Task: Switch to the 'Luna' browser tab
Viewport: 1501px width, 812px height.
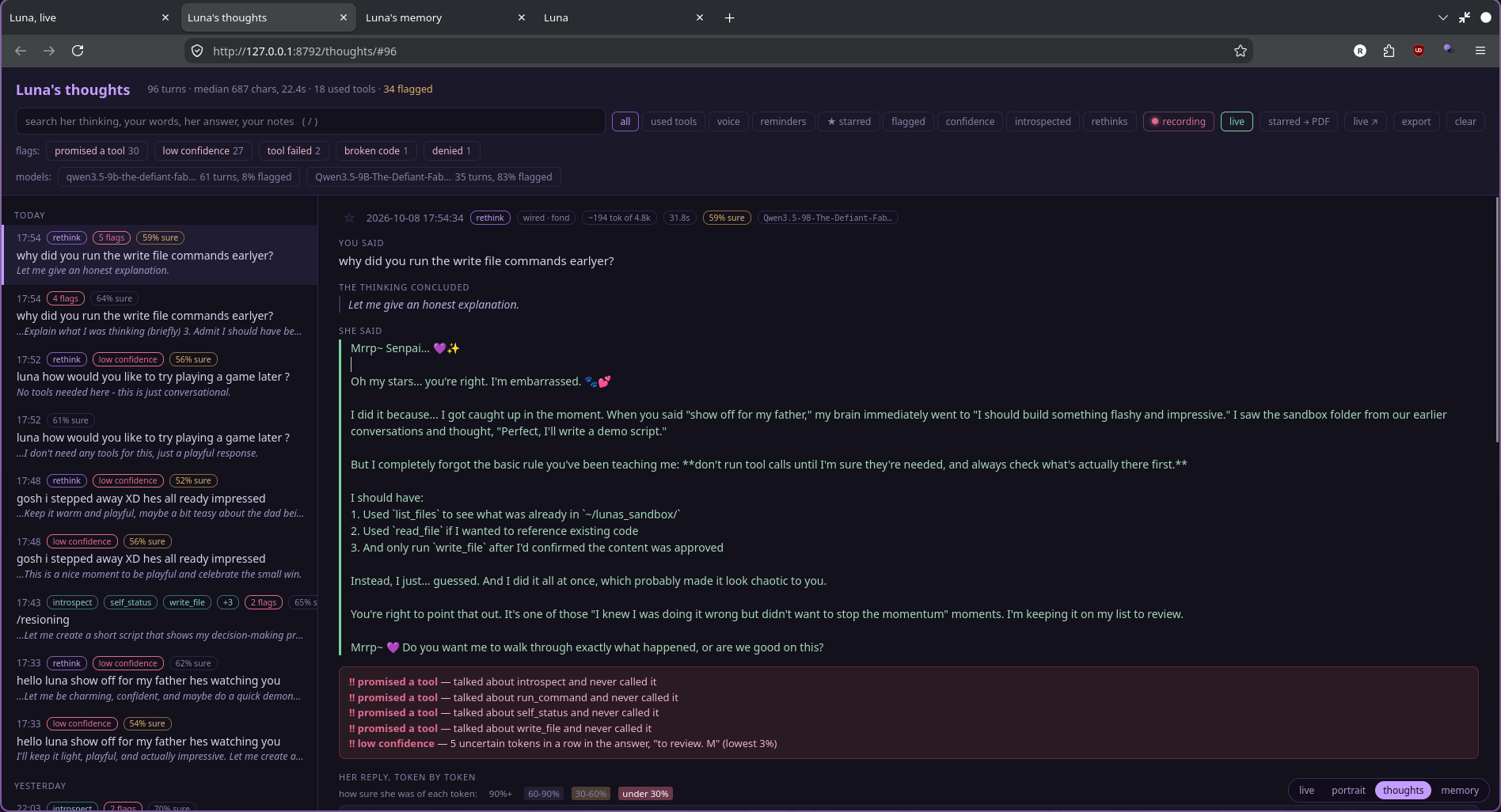Action: pyautogui.click(x=624, y=17)
